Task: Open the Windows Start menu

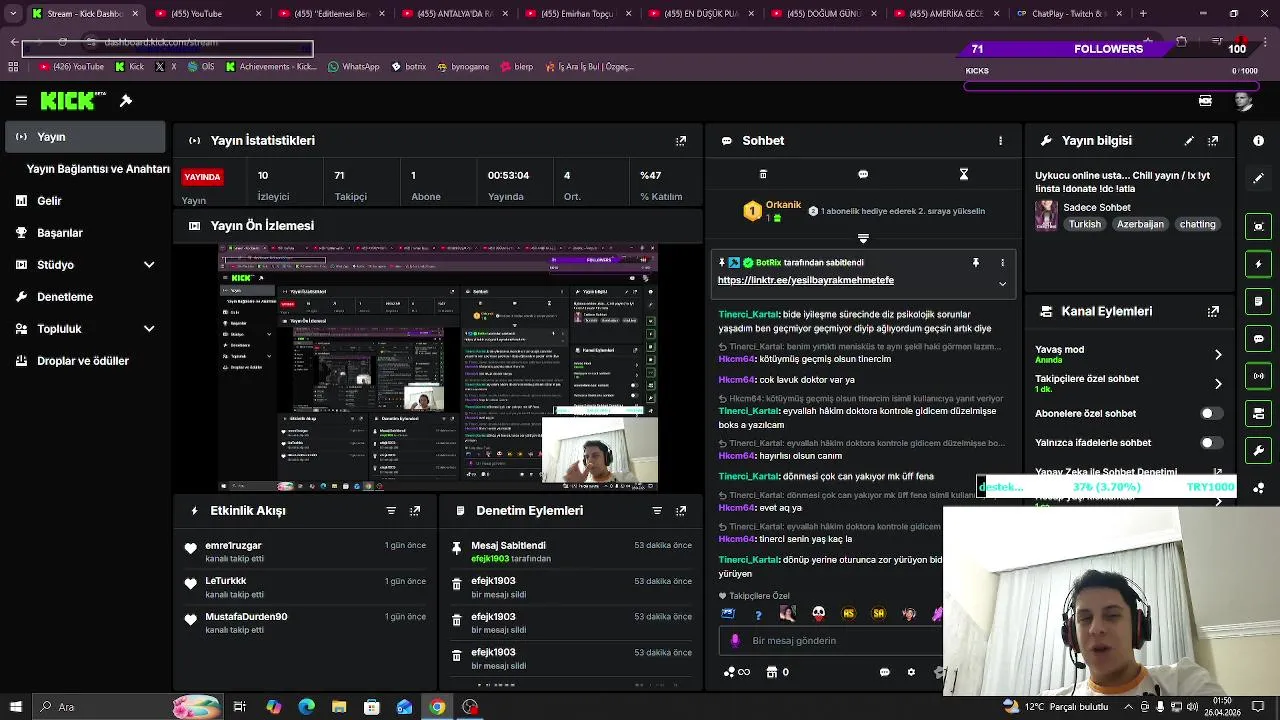Action: tap(14, 707)
